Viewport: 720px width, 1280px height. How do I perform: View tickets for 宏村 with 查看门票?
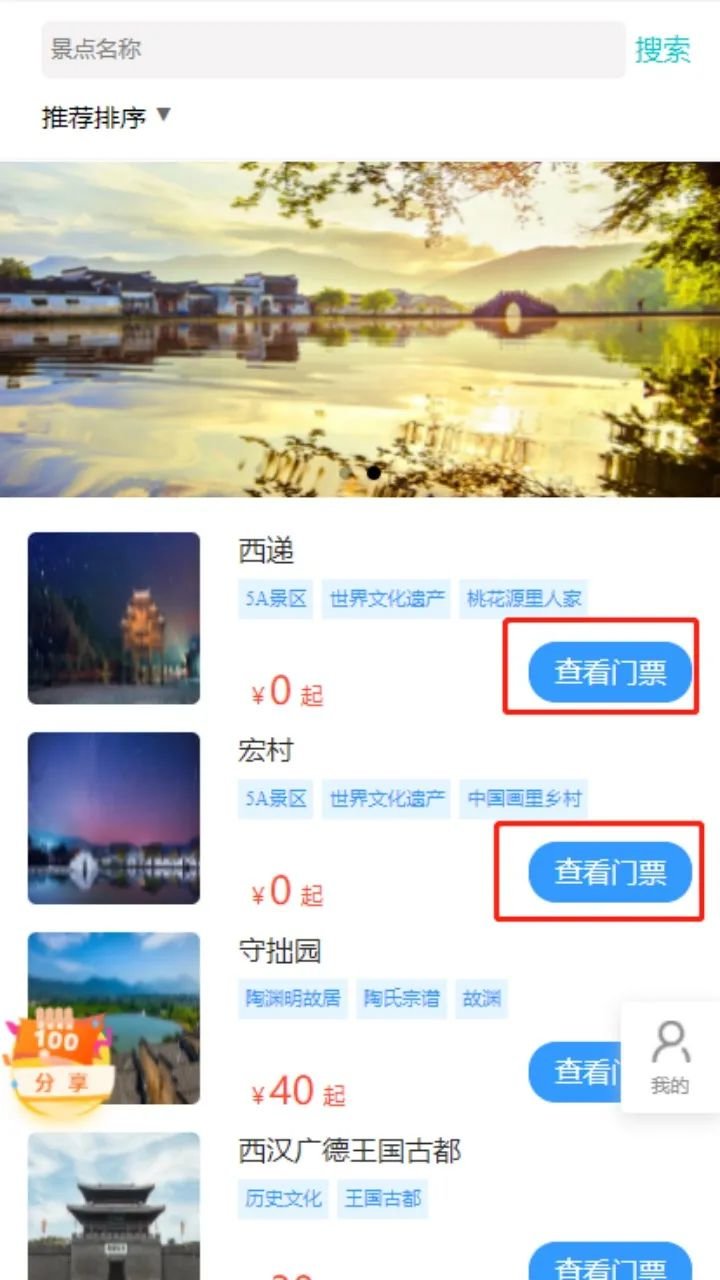tap(610, 872)
